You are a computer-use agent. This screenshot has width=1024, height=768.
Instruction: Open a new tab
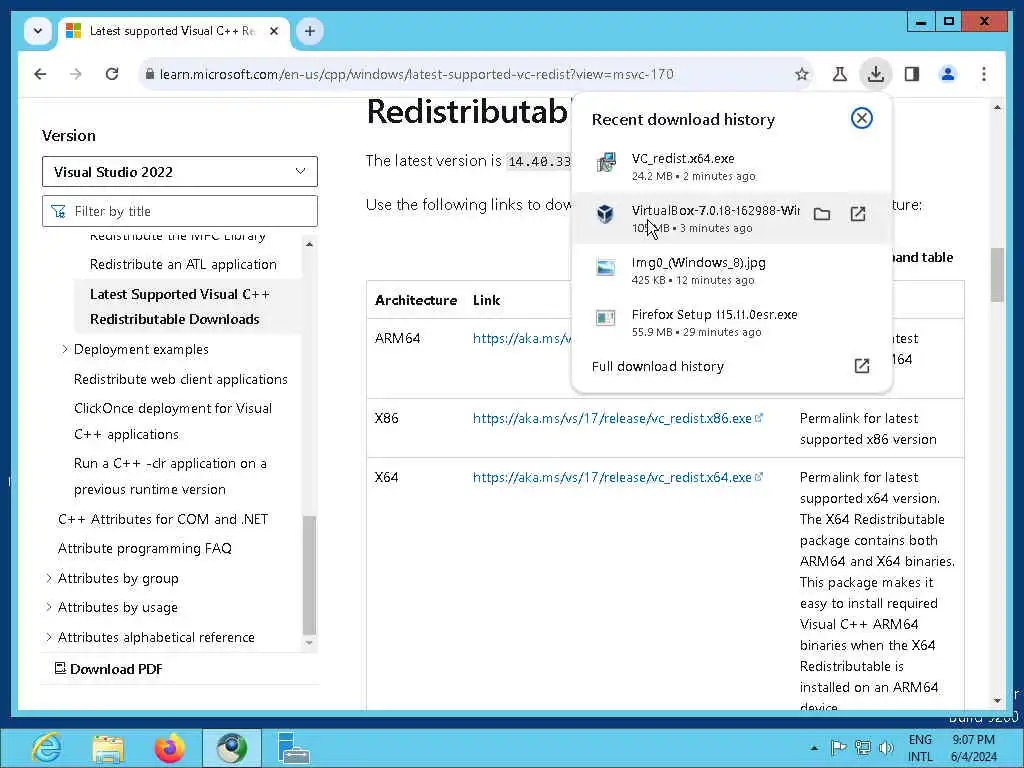click(x=310, y=31)
